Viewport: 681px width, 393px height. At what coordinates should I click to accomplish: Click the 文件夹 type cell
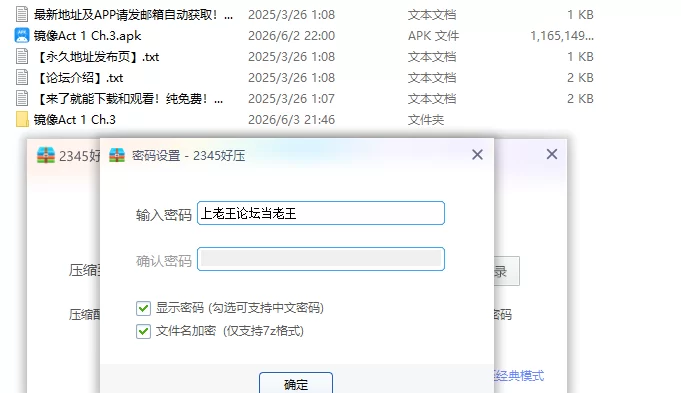pyautogui.click(x=426, y=119)
